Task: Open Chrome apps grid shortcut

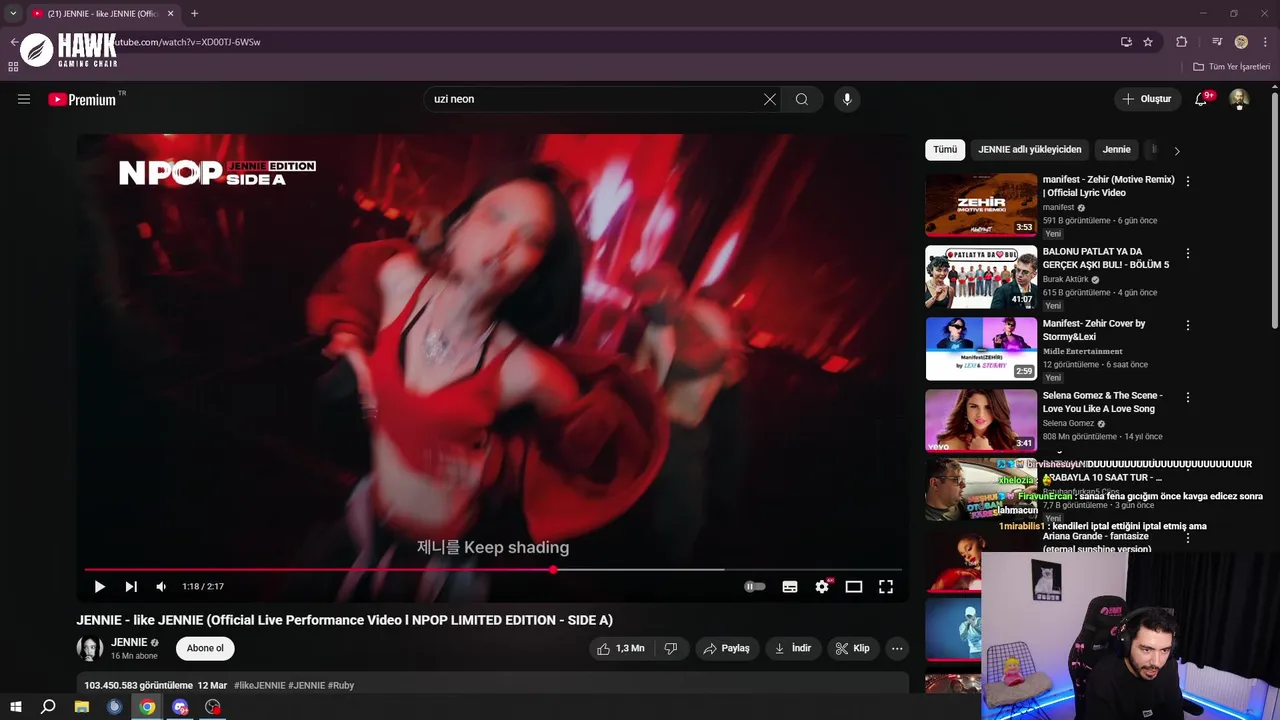Action: coord(13,67)
